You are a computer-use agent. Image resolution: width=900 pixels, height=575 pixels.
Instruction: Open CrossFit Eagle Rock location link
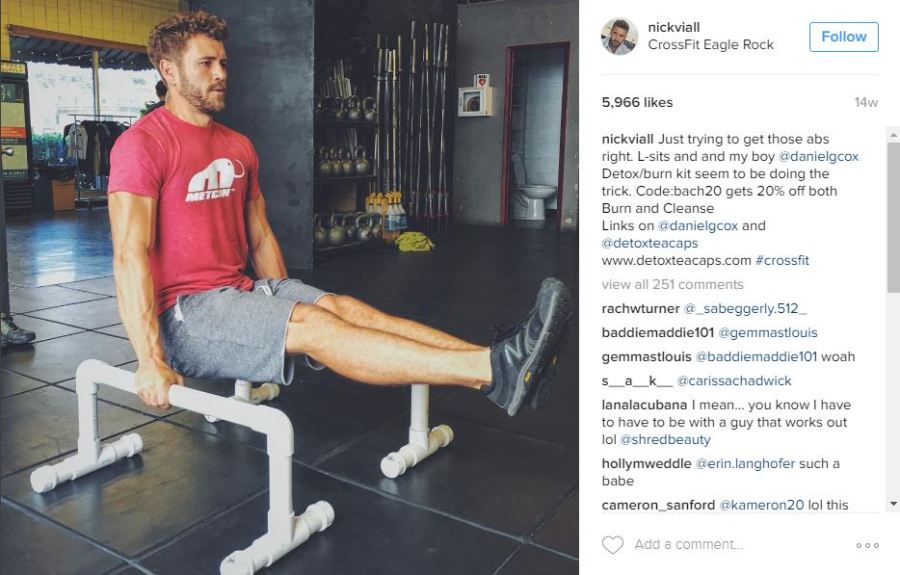tap(711, 45)
